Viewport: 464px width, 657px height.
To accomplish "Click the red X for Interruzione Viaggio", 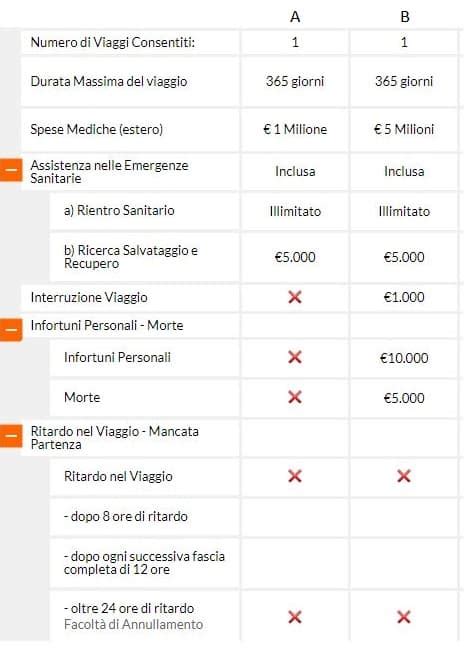I will click(x=295, y=297).
